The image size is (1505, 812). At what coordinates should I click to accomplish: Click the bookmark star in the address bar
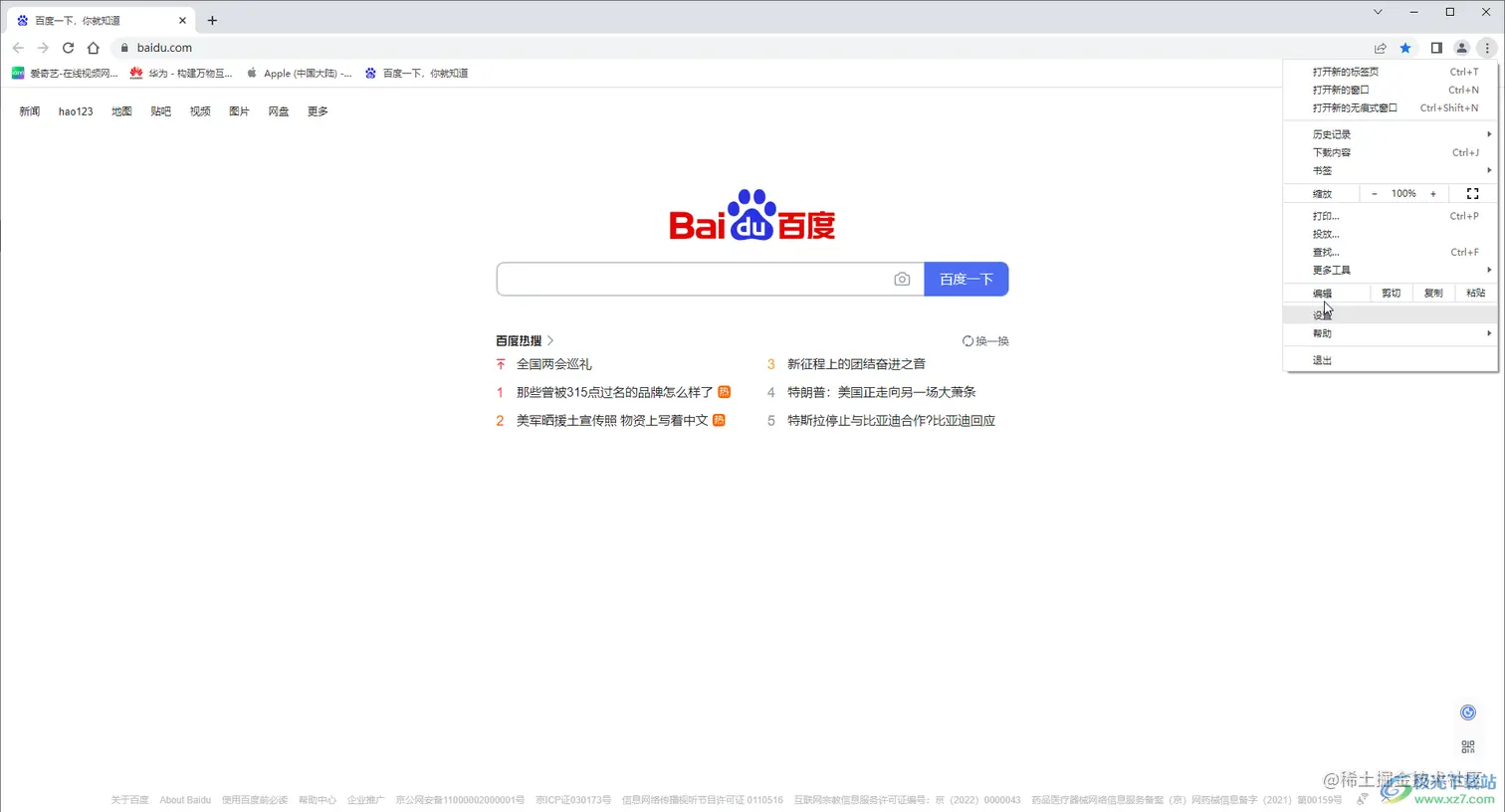pyautogui.click(x=1405, y=47)
